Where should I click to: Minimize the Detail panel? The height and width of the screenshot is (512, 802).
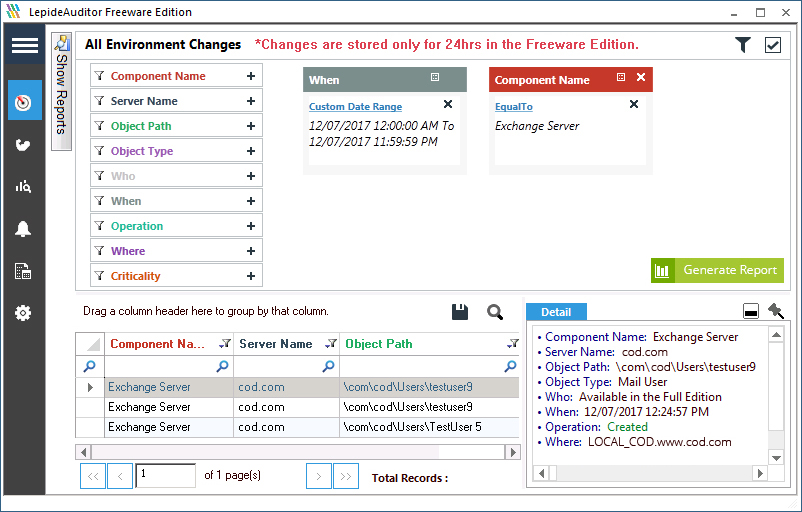pos(750,310)
